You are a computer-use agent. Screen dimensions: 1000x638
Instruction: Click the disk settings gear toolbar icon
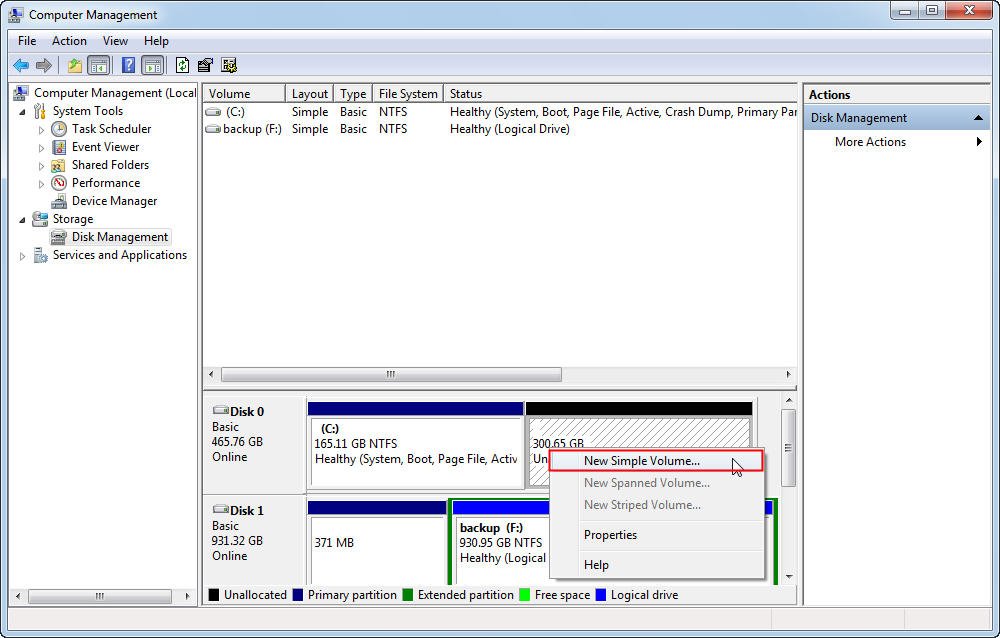(228, 65)
